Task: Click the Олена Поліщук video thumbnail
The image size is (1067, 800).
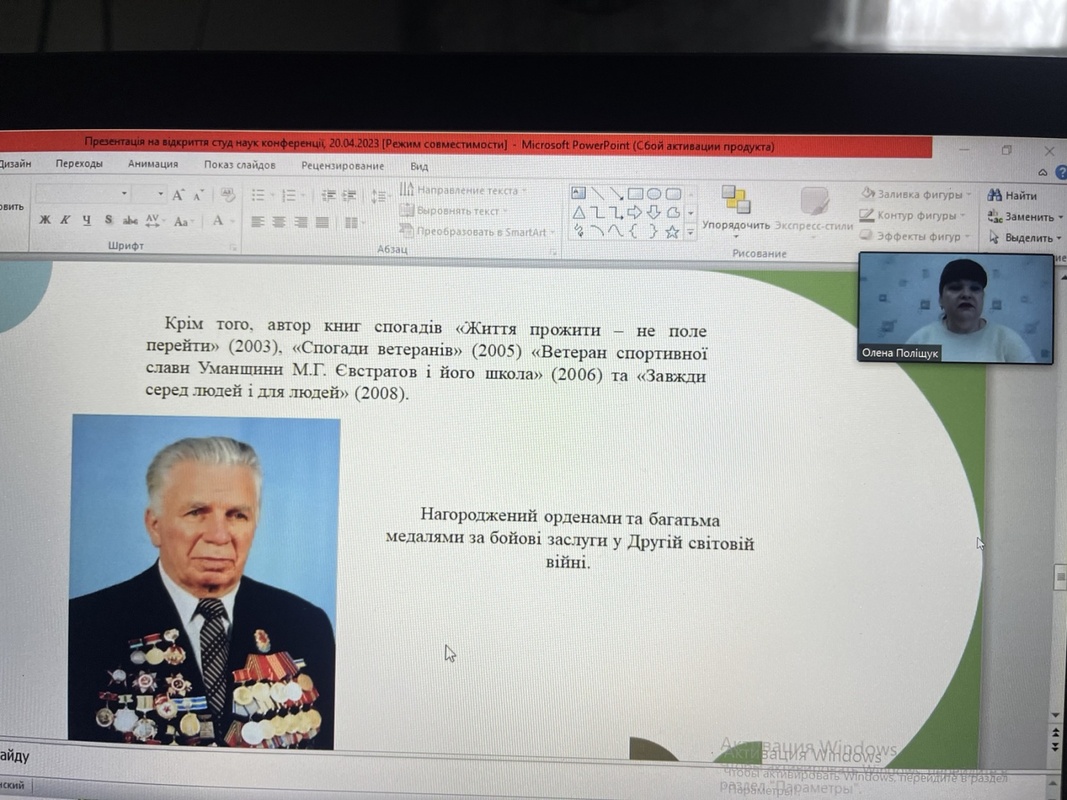Action: pyautogui.click(x=956, y=307)
